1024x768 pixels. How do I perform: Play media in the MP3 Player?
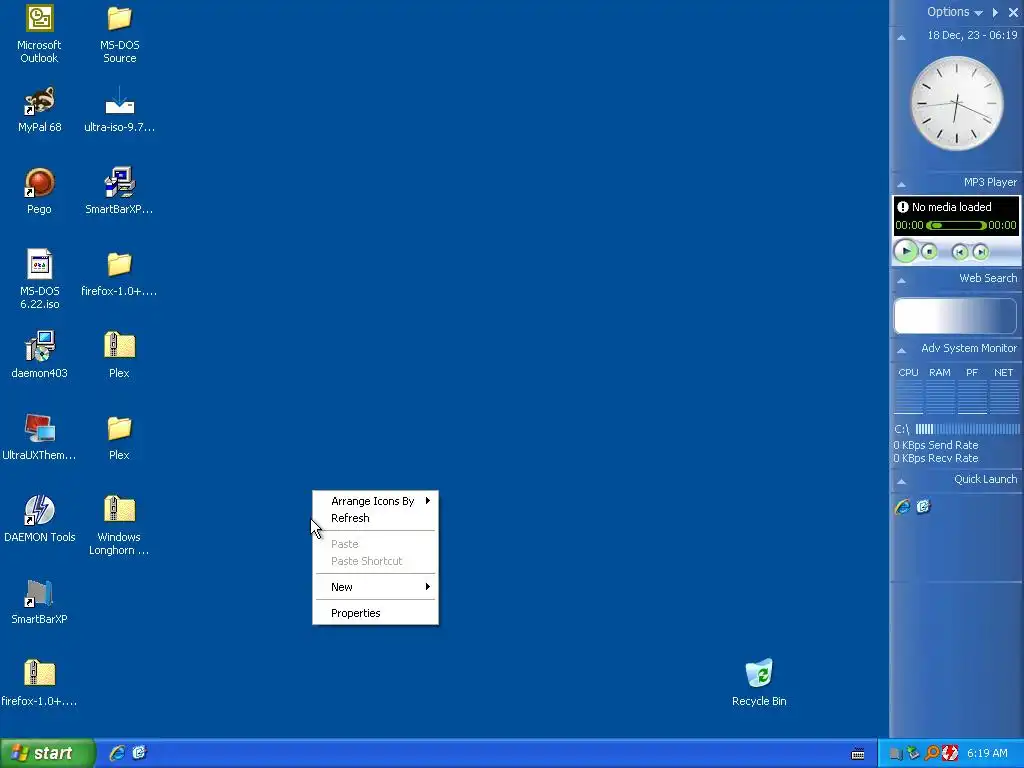pyautogui.click(x=906, y=251)
